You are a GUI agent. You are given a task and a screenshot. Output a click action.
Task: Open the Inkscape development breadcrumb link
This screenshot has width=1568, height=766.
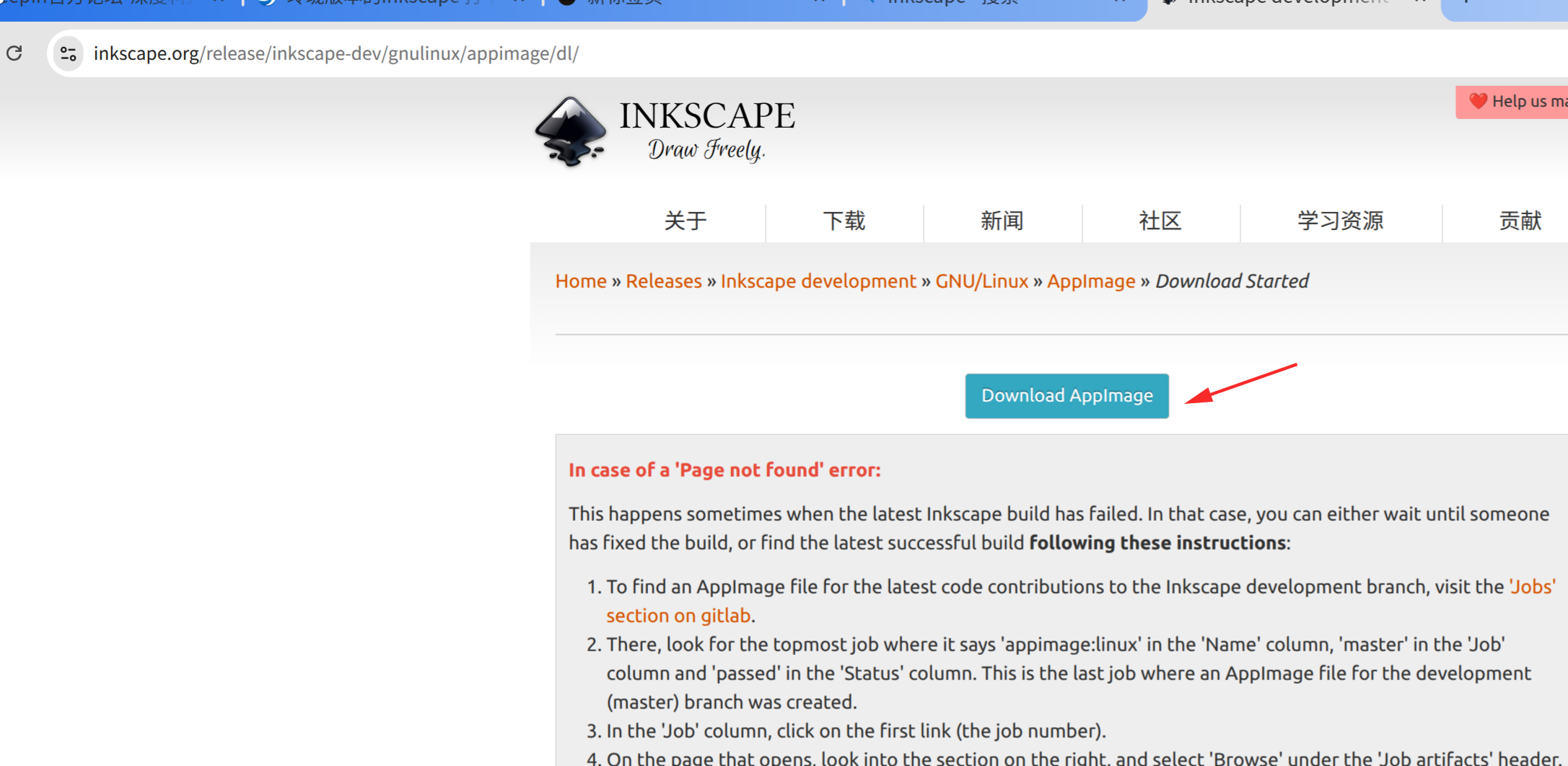(818, 281)
